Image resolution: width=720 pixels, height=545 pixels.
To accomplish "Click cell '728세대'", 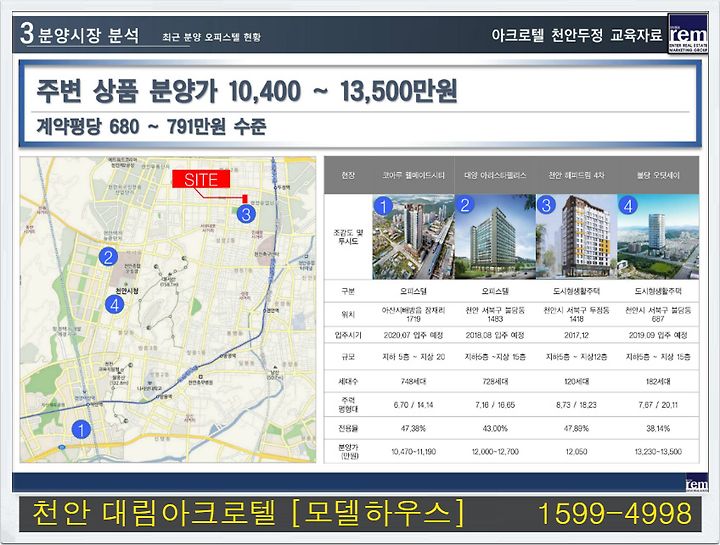I will click(495, 381).
